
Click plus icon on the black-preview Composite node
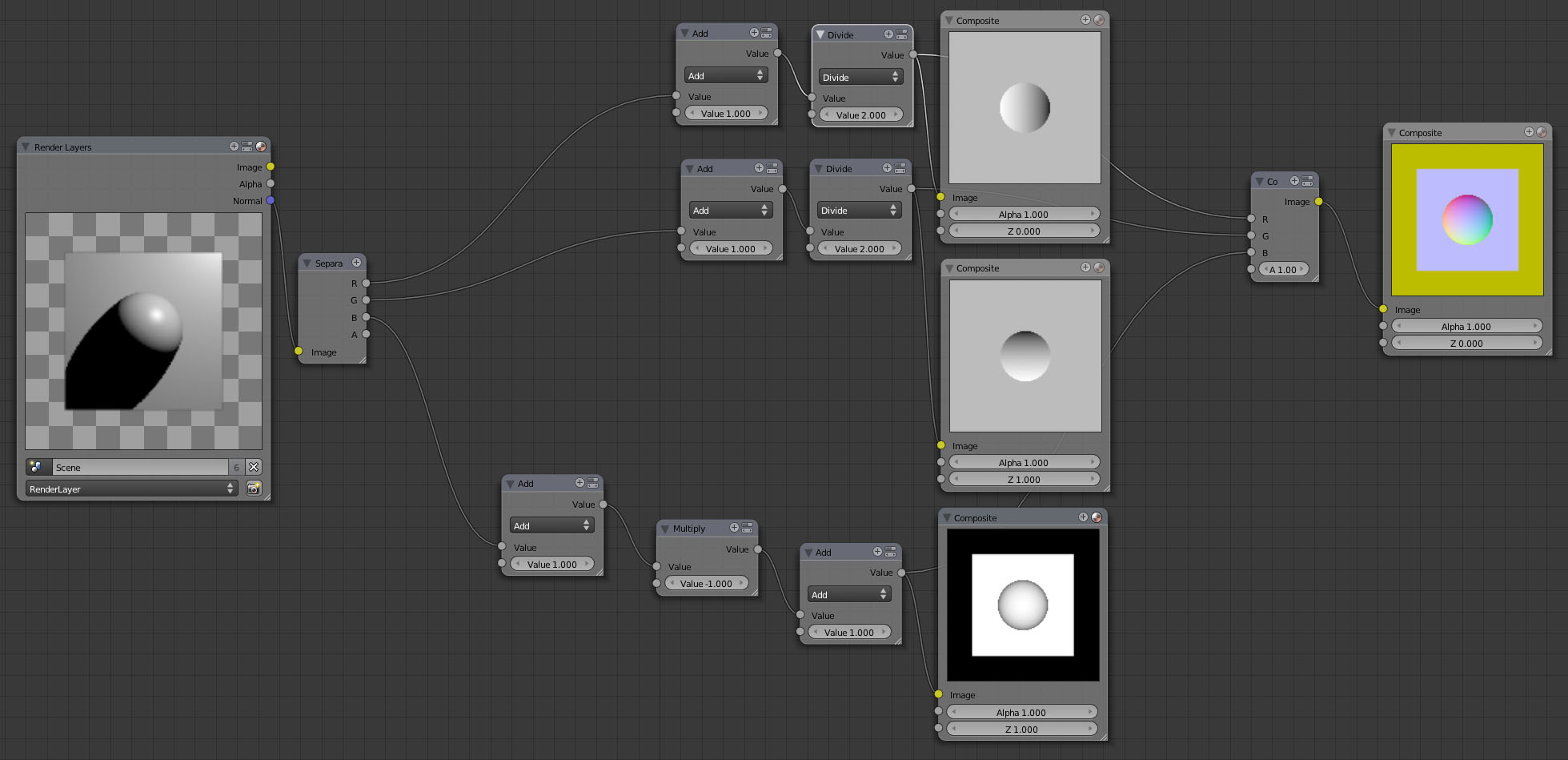(x=1083, y=517)
